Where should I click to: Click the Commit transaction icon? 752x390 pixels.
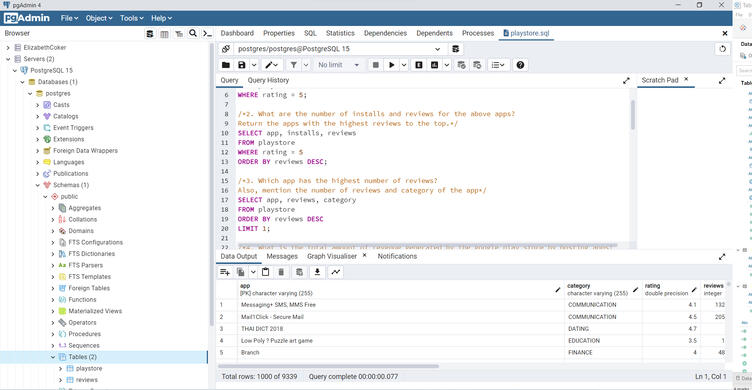[461, 65]
